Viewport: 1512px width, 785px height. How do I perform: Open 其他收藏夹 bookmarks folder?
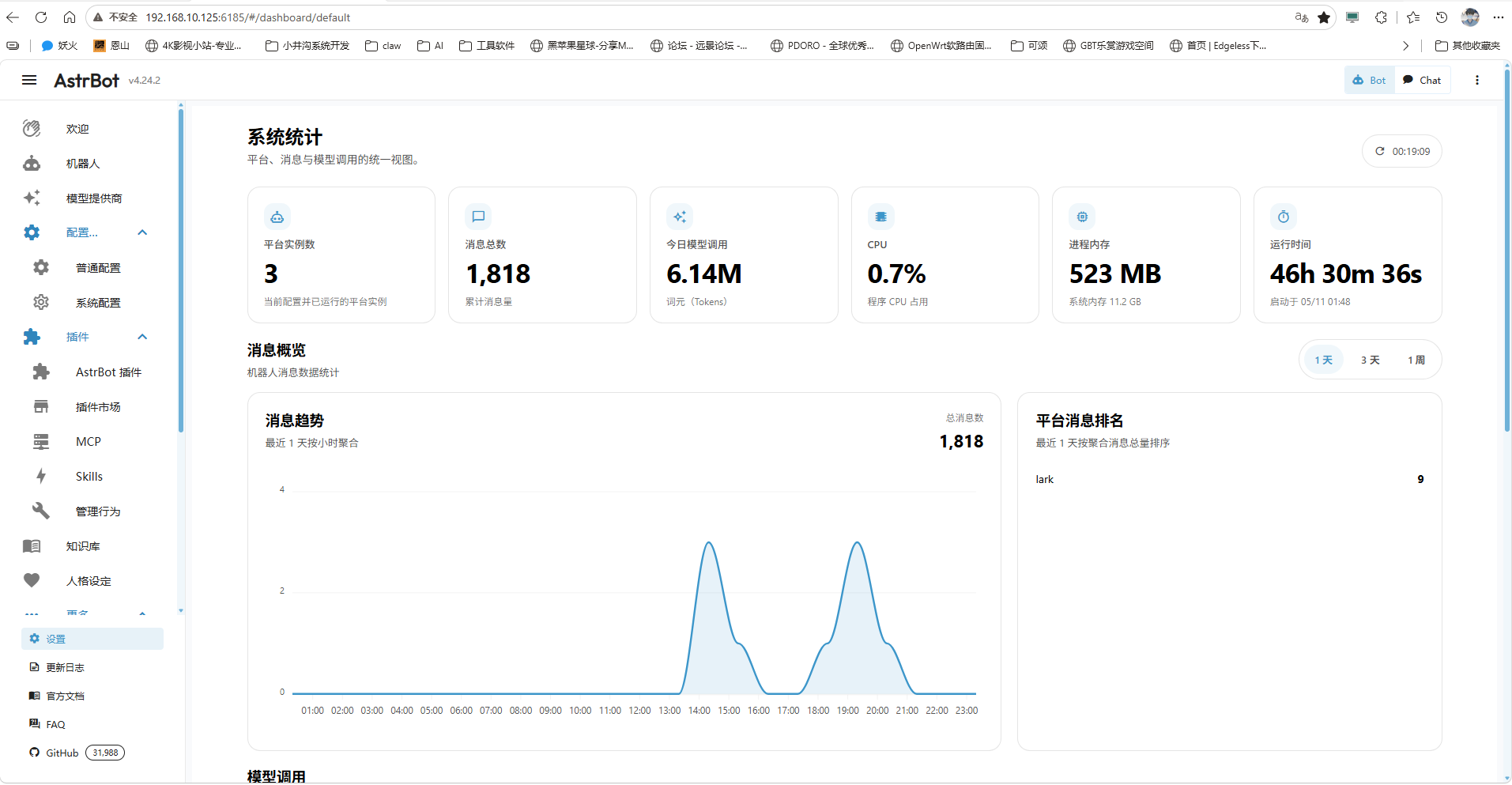1468,46
